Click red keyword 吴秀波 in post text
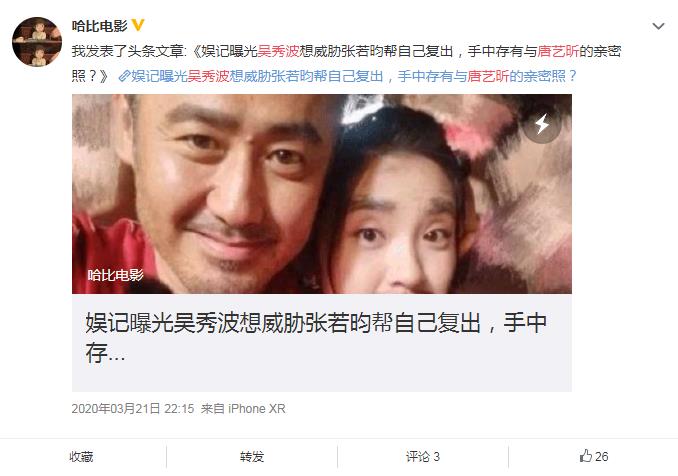The width and height of the screenshot is (678, 476). point(278,51)
